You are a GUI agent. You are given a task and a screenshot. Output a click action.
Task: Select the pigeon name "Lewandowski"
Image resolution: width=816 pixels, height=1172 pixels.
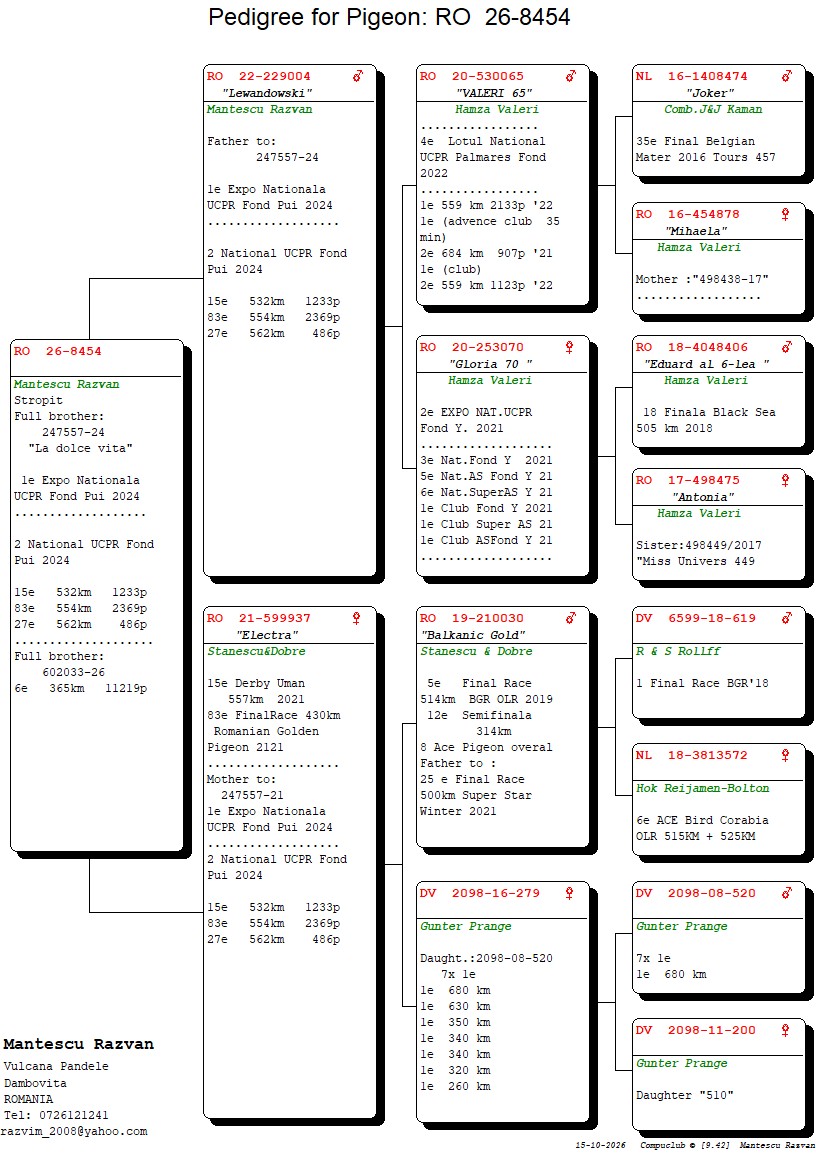coord(268,93)
